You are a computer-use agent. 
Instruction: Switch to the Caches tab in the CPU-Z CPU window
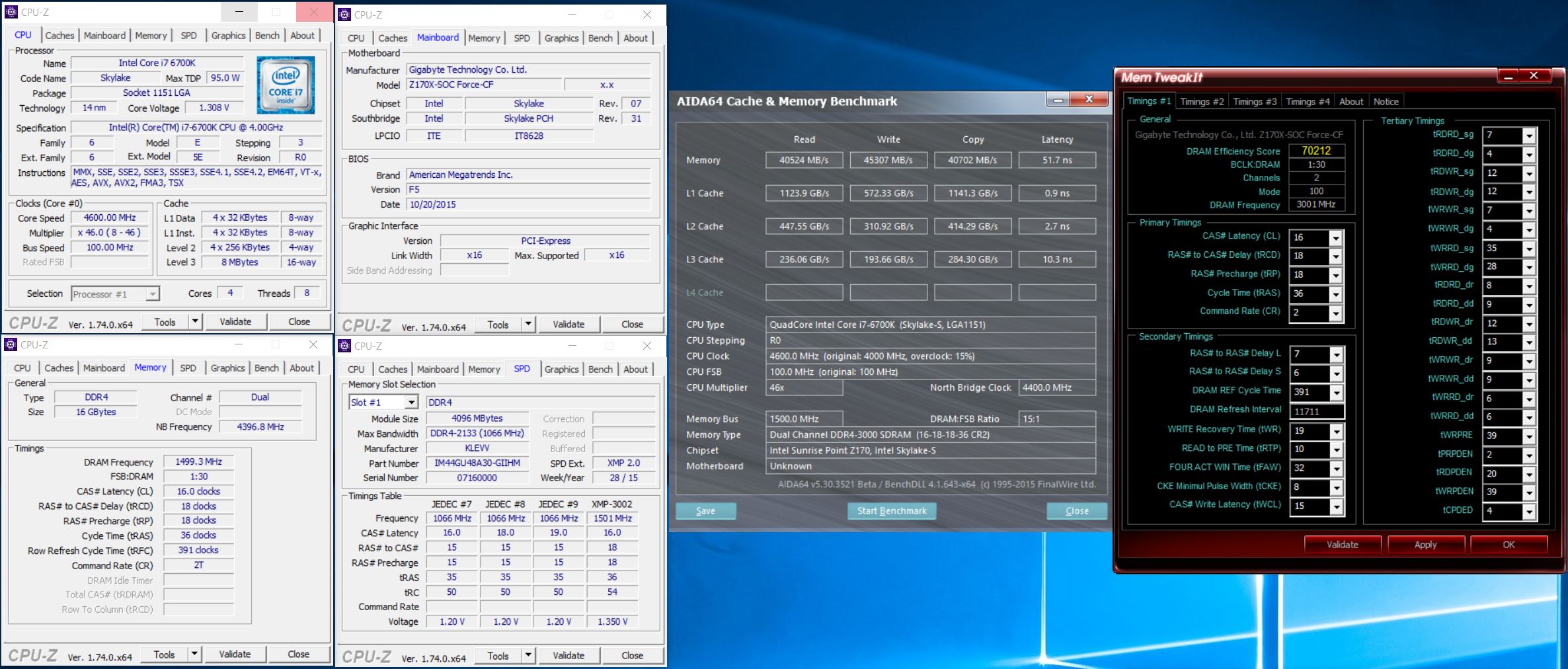click(59, 36)
